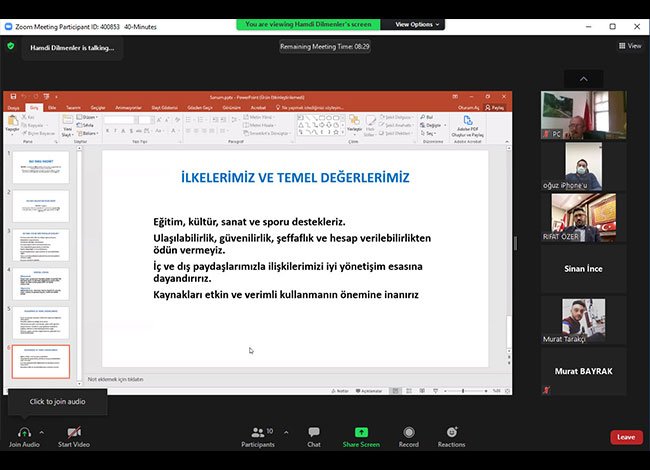Open the Ekle ribbon tab
This screenshot has height=470, width=650.
52,108
